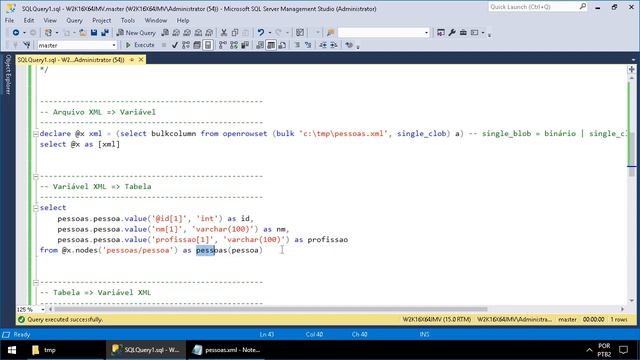Click the Solution Explorer window icon
Viewport: 640px width, 360px height.
point(441,33)
